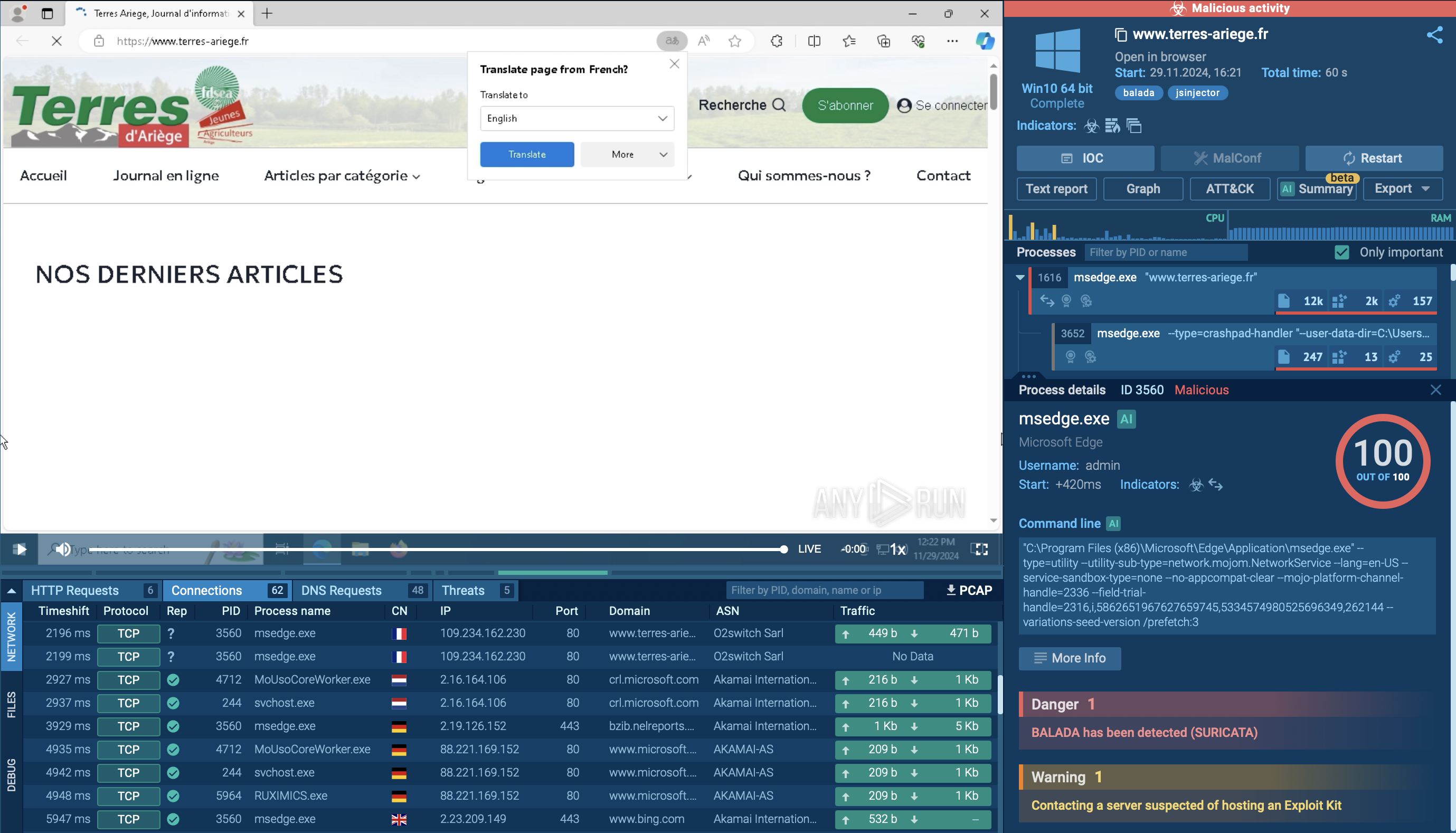Click the share icon next to task title
1456x833 pixels.
tap(1434, 35)
